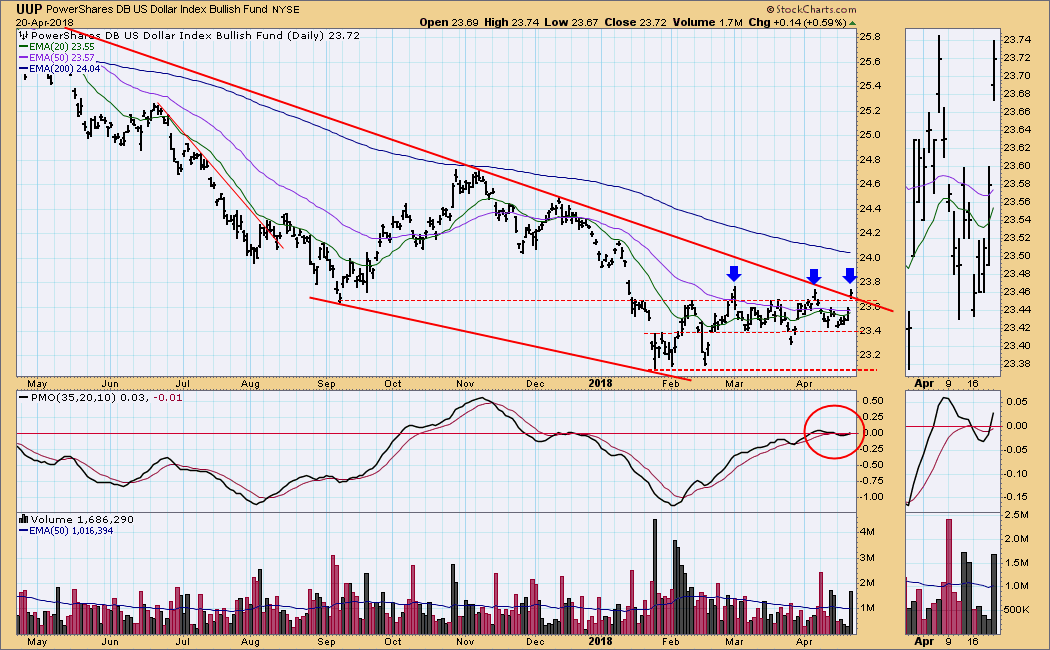Image resolution: width=1050 pixels, height=650 pixels.
Task: Click the middle blue down arrow in early April
Action: (815, 276)
